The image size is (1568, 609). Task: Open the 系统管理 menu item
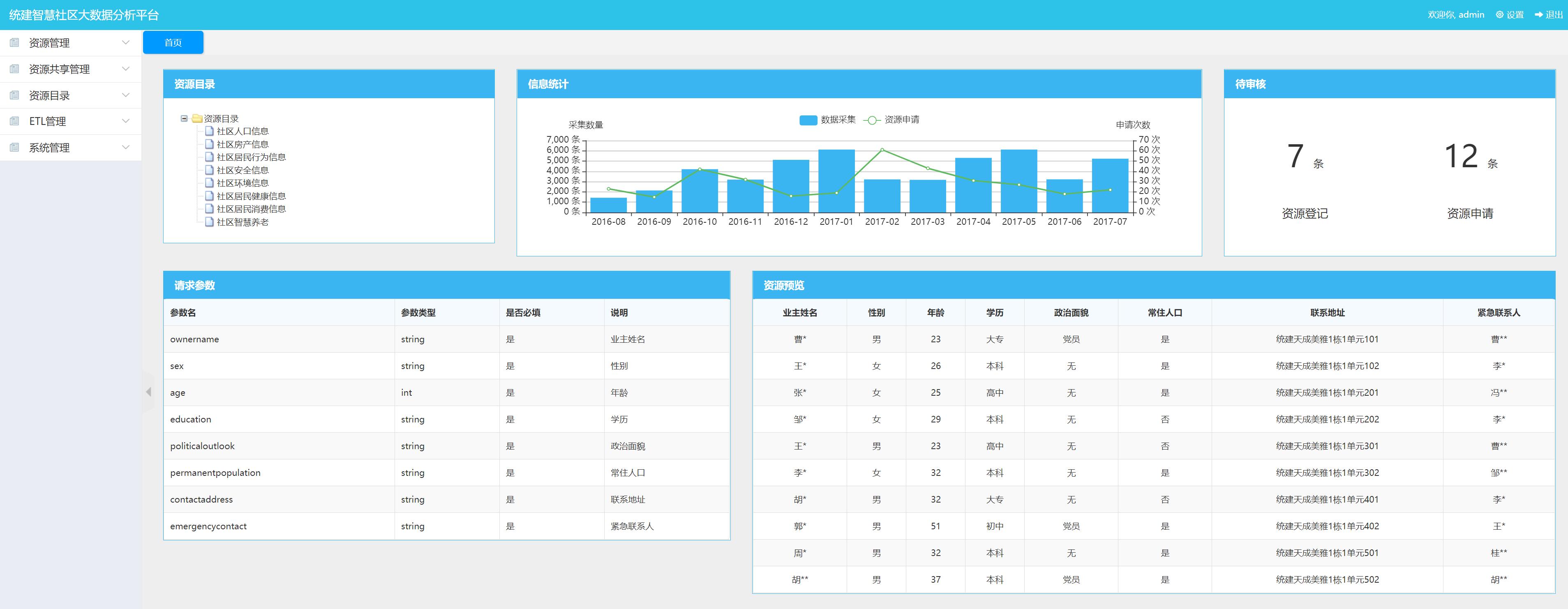[x=49, y=147]
